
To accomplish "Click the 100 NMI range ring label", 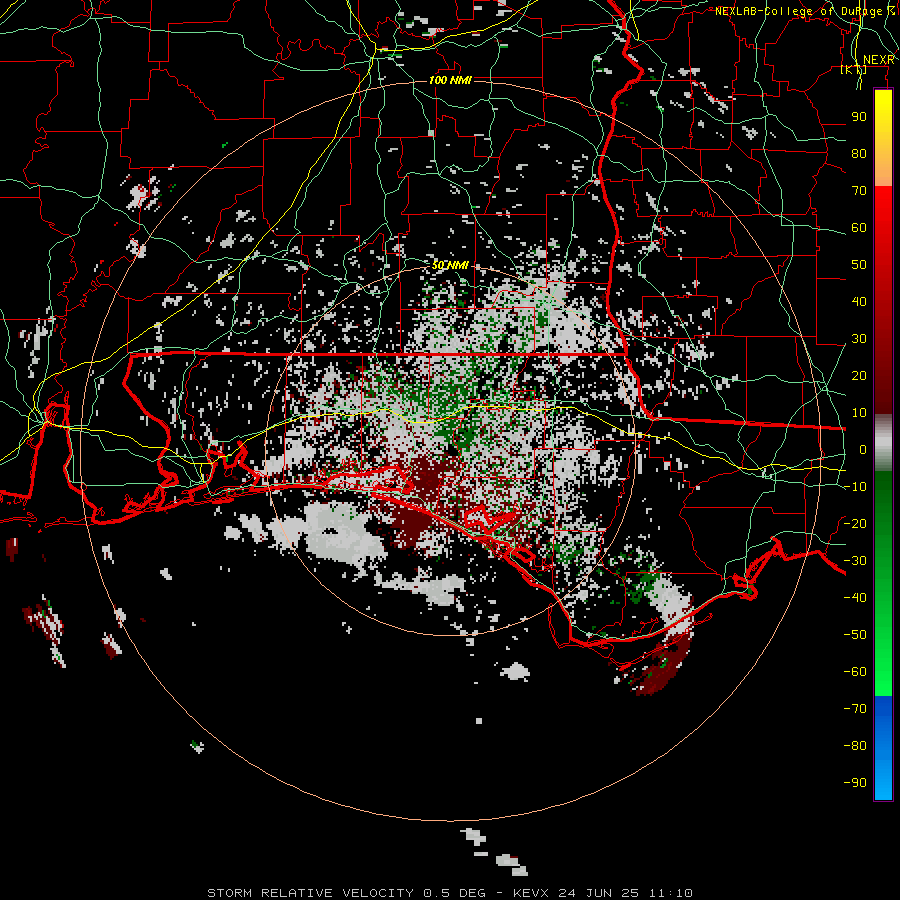I will coord(450,80).
